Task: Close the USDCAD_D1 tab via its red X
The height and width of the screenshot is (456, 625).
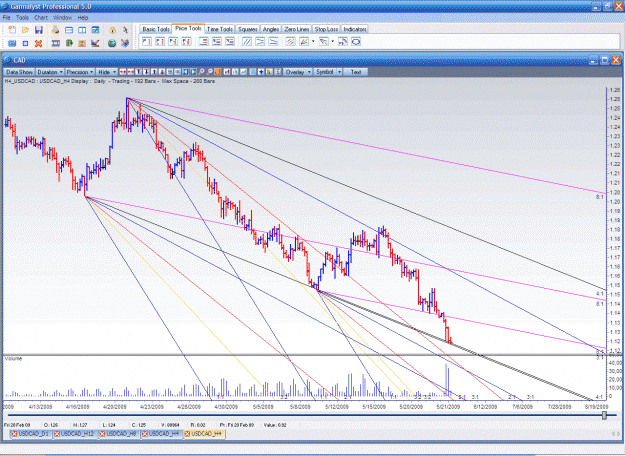Action: 15,434
